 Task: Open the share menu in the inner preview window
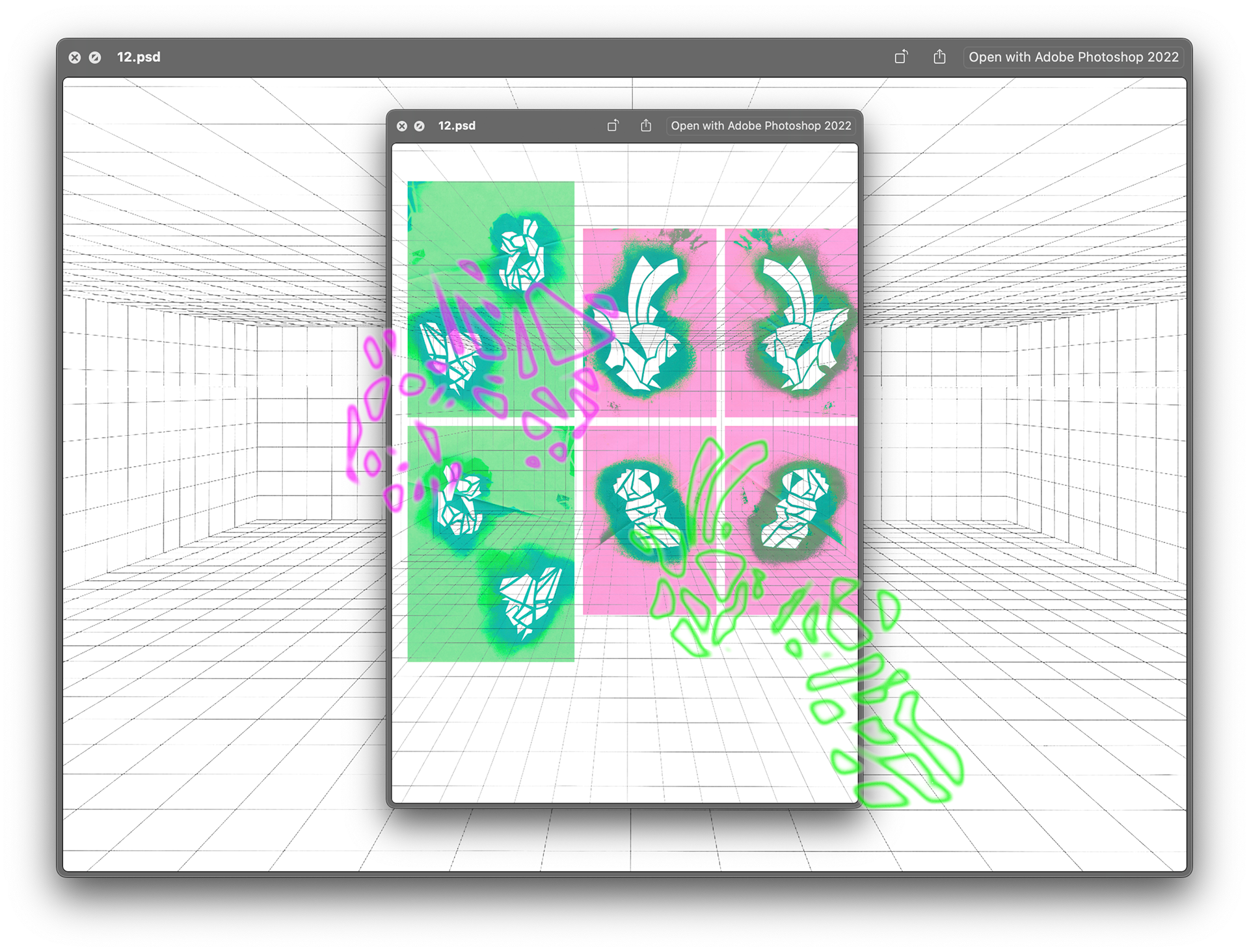[645, 126]
